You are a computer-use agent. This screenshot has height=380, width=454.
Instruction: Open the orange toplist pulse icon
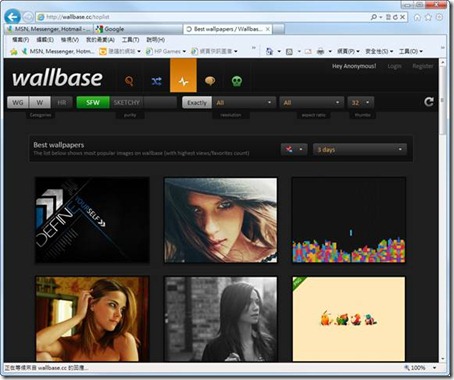pos(183,75)
